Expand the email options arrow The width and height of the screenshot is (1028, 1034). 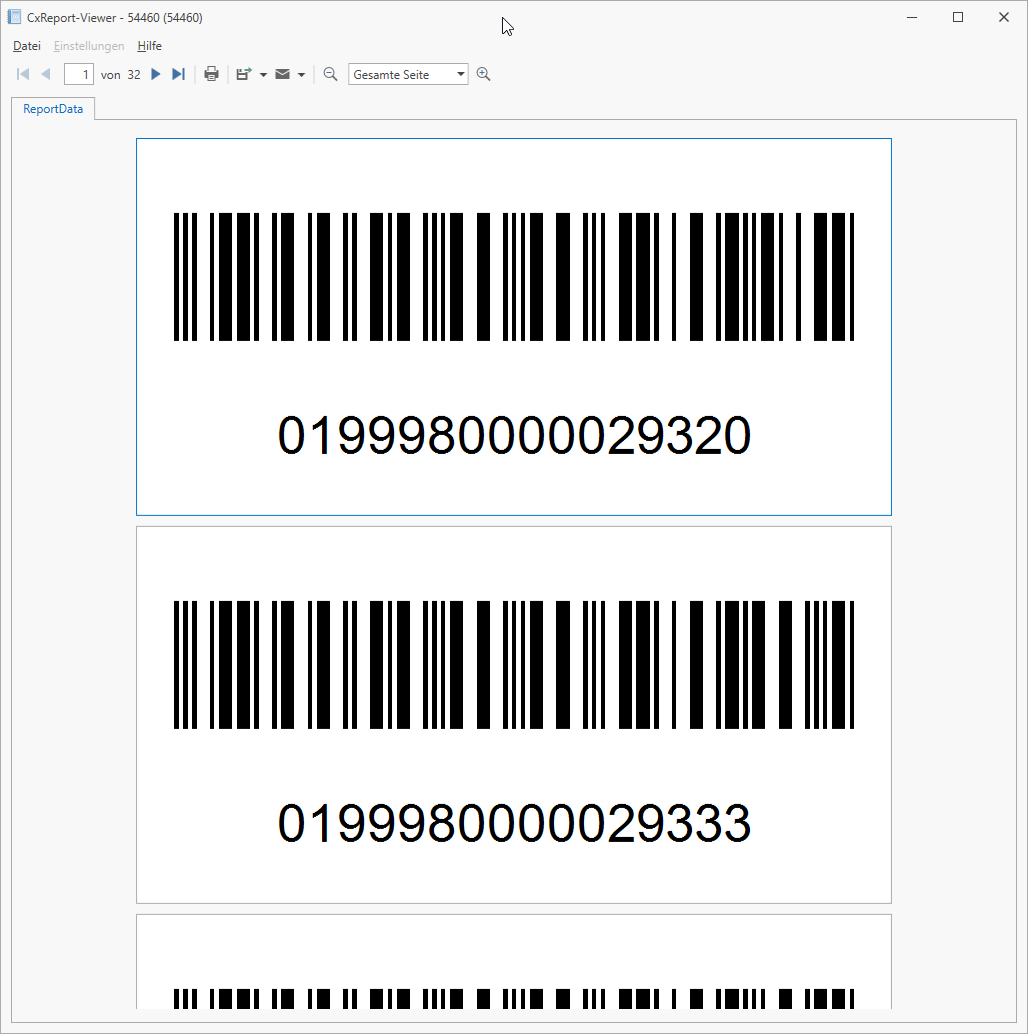301,75
